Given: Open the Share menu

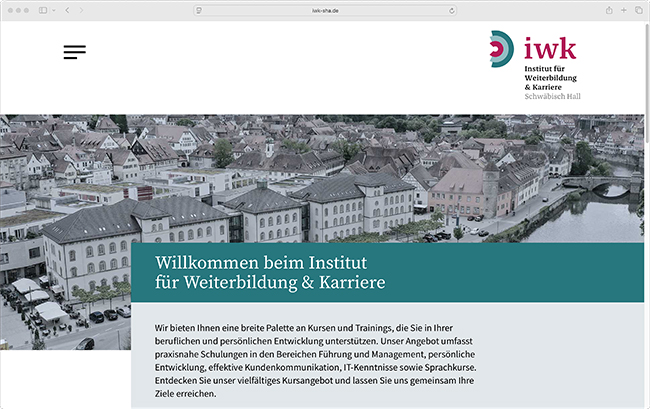Looking at the screenshot, I should click(609, 10).
